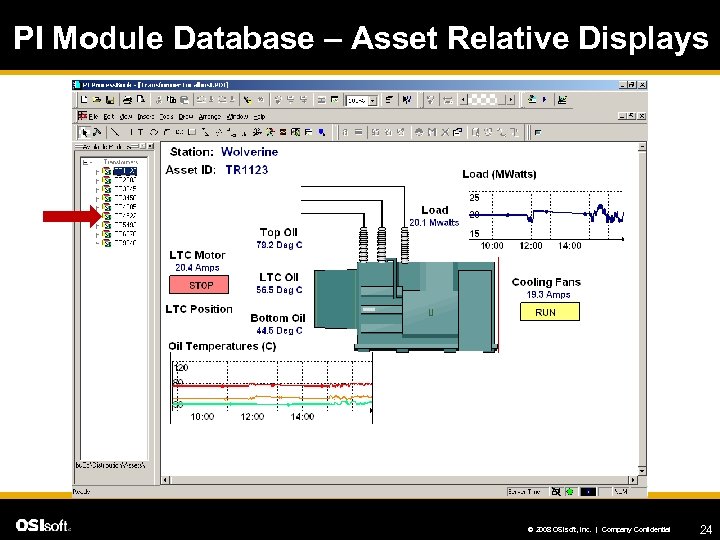Click the status bar crossed-out icon
This screenshot has width=720, height=540.
(x=556, y=492)
